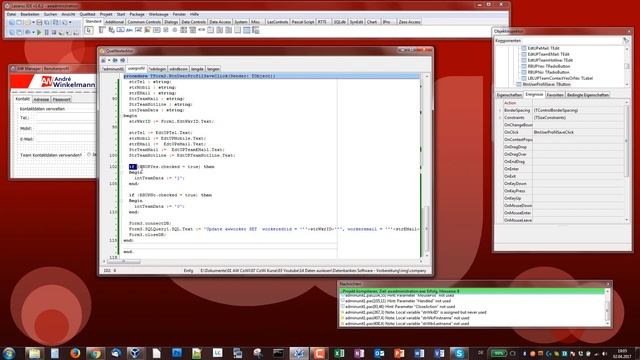Click the down arrow of the Nachrichten scrollbar
Image resolution: width=640 pixels, height=360 pixels.
[608, 324]
